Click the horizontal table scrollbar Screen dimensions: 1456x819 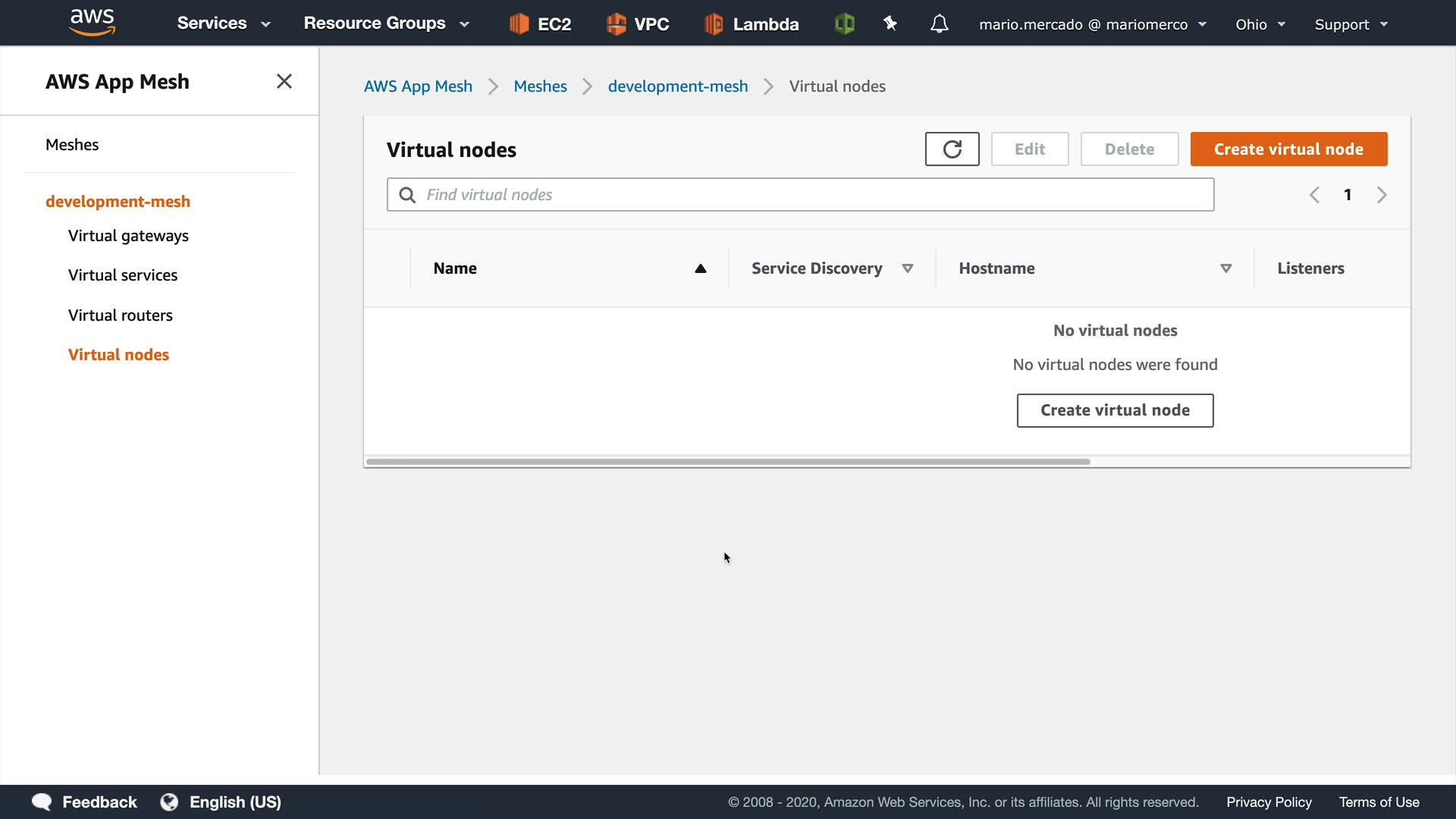click(x=727, y=462)
